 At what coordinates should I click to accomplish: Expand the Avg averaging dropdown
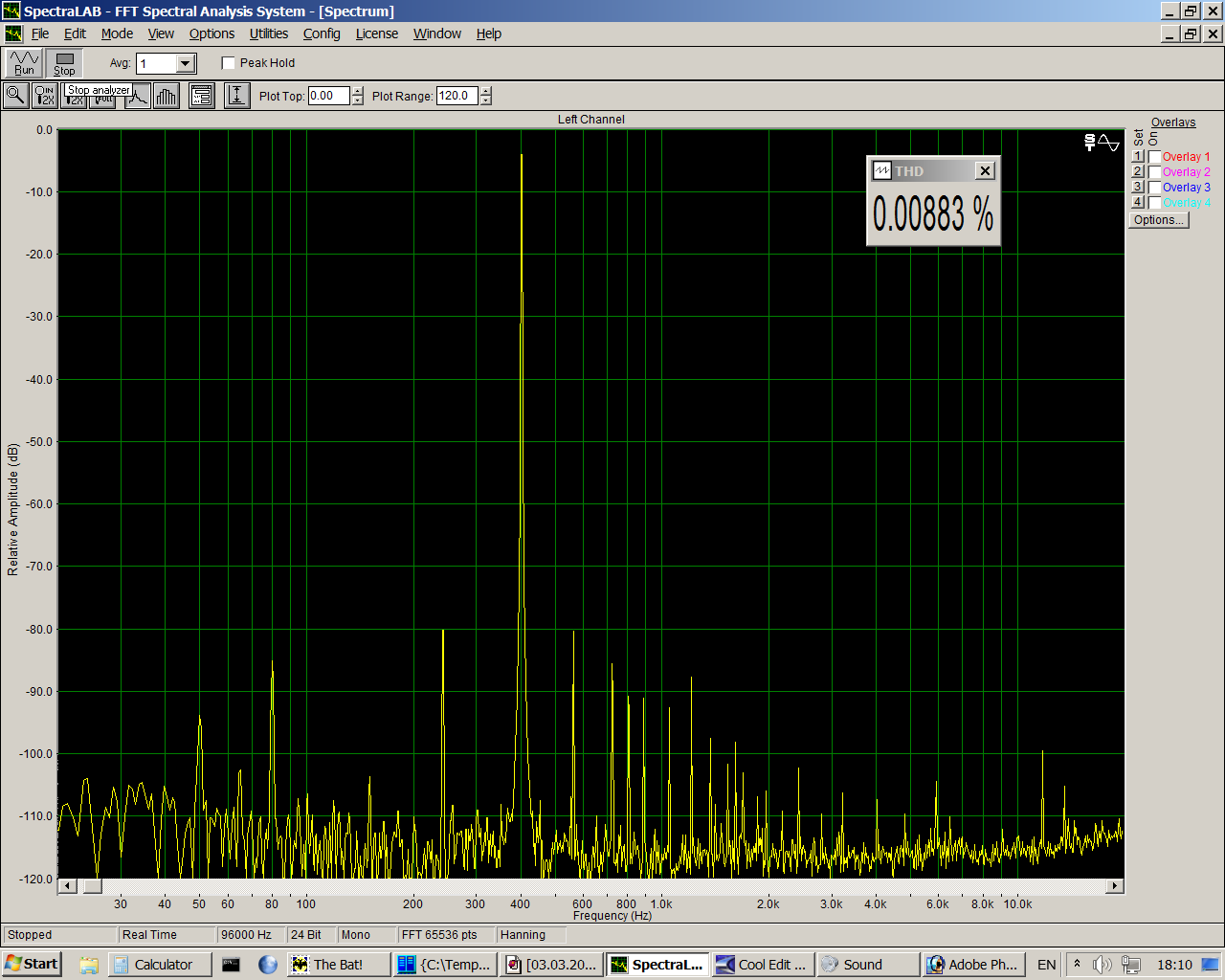coord(186,63)
